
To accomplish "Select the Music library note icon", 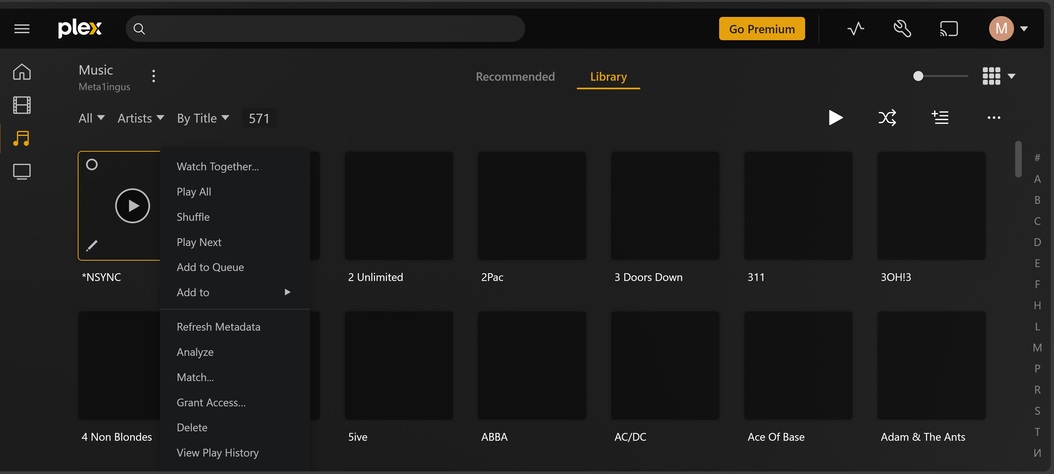I will click(22, 139).
